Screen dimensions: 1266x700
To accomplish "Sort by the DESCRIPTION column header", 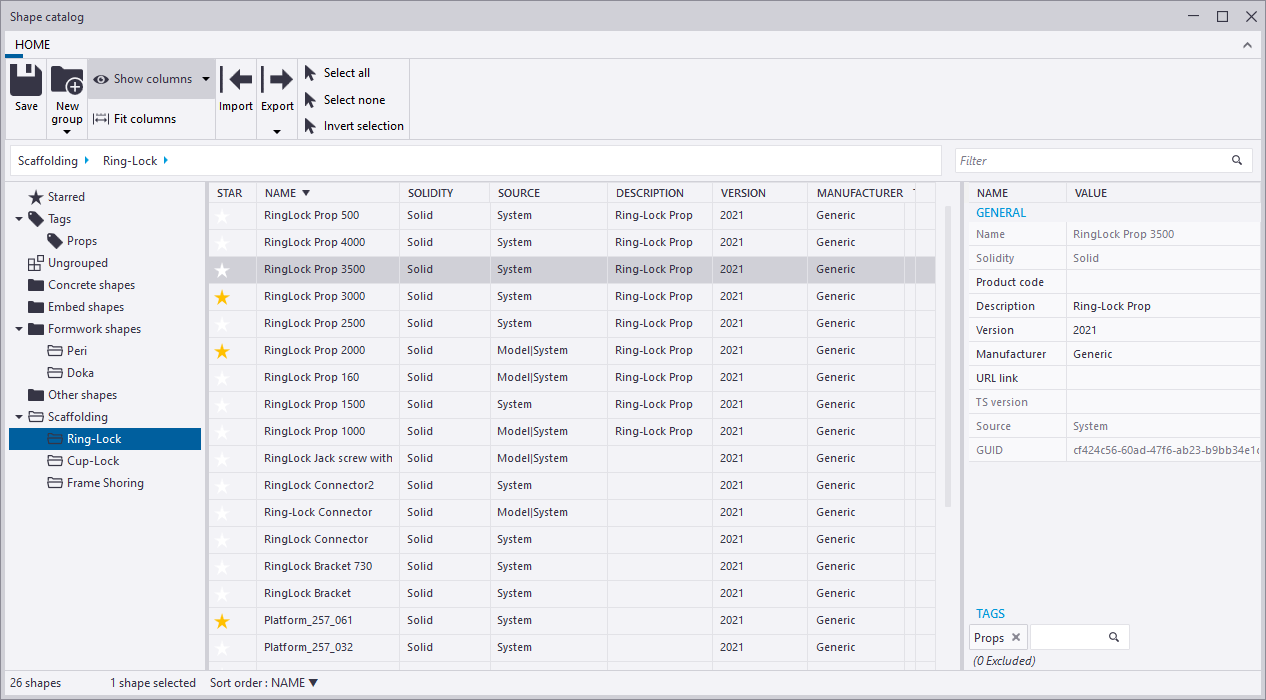I will 660,193.
